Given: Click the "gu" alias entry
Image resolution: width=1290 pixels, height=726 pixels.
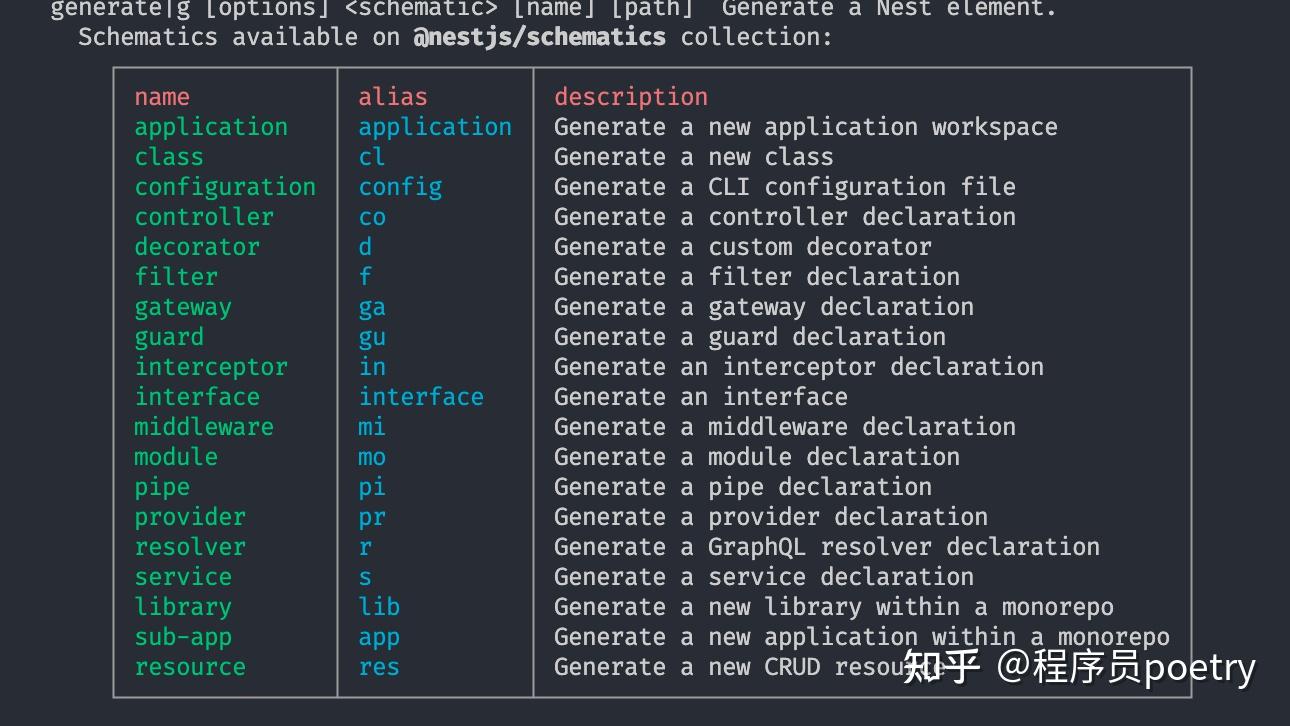Looking at the screenshot, I should (x=372, y=337).
